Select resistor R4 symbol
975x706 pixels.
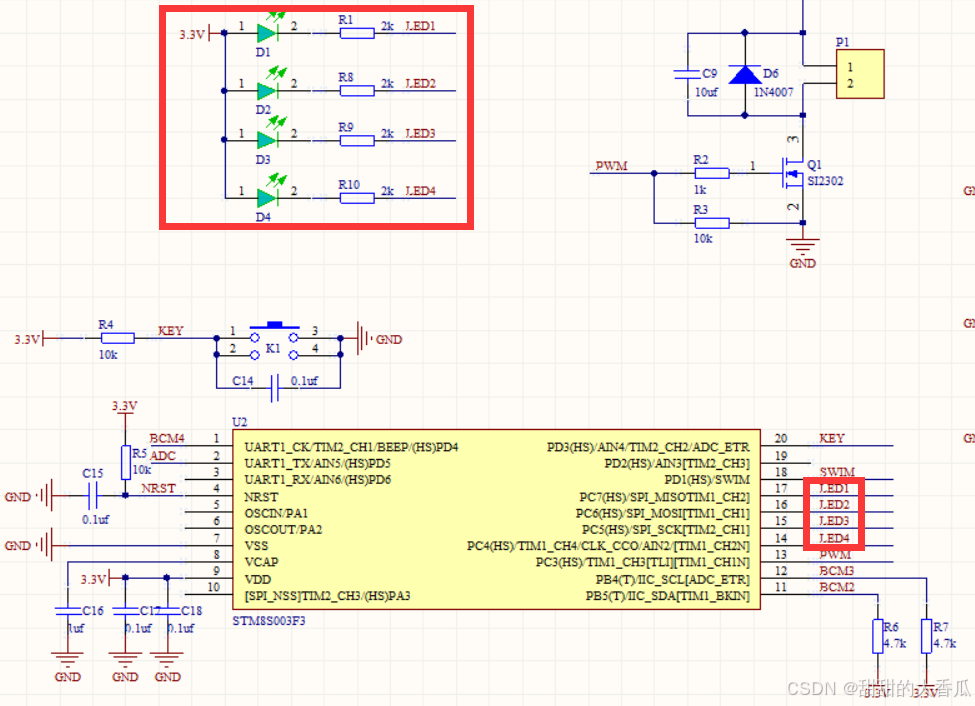click(x=118, y=338)
